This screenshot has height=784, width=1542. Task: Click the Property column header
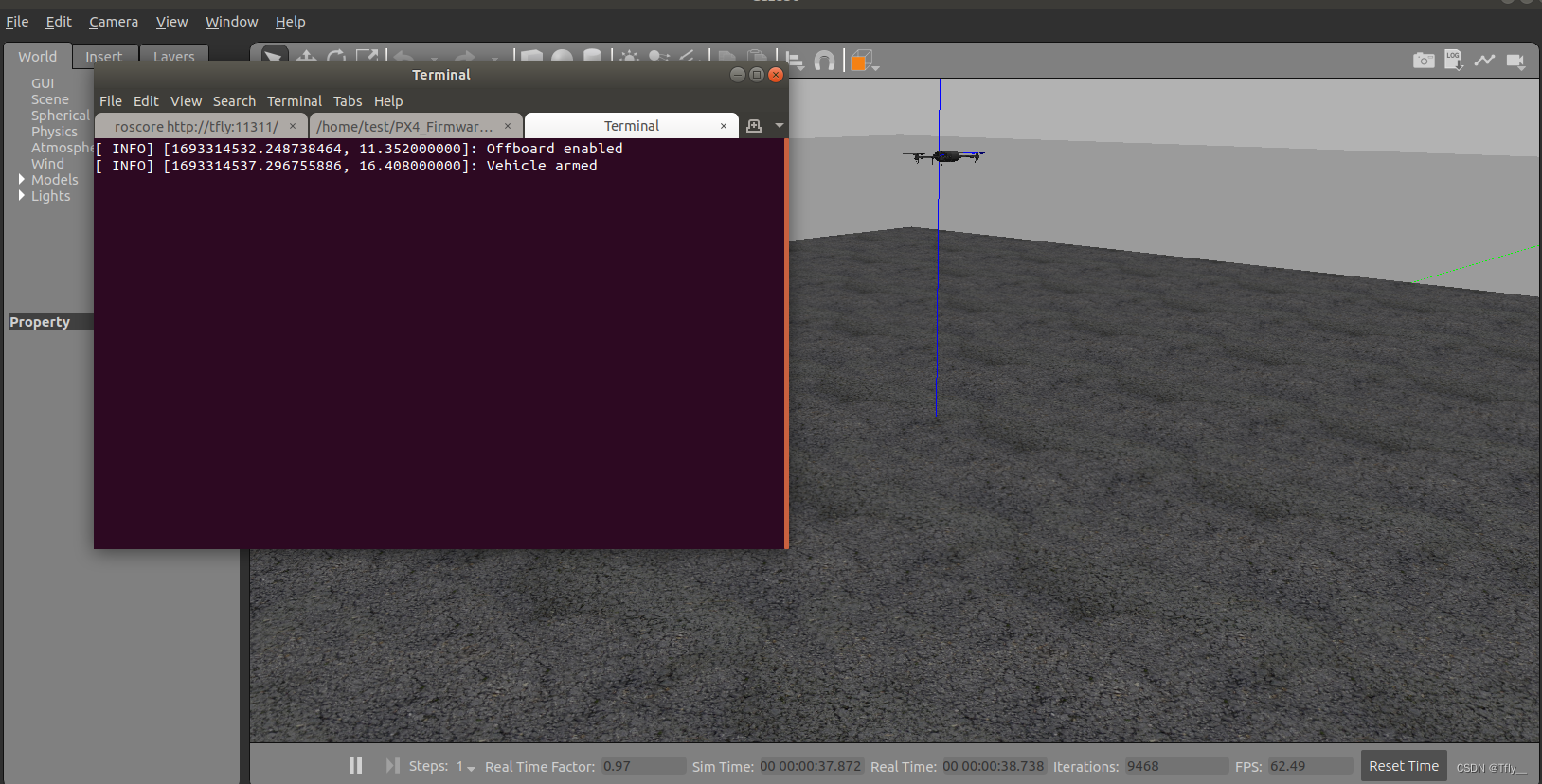point(51,322)
